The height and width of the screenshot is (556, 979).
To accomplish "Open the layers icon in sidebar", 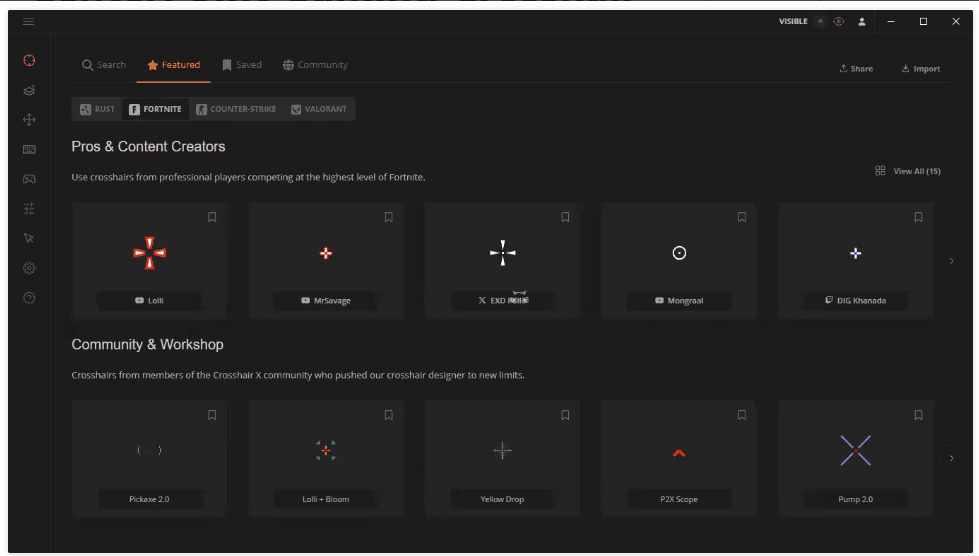I will [x=29, y=90].
